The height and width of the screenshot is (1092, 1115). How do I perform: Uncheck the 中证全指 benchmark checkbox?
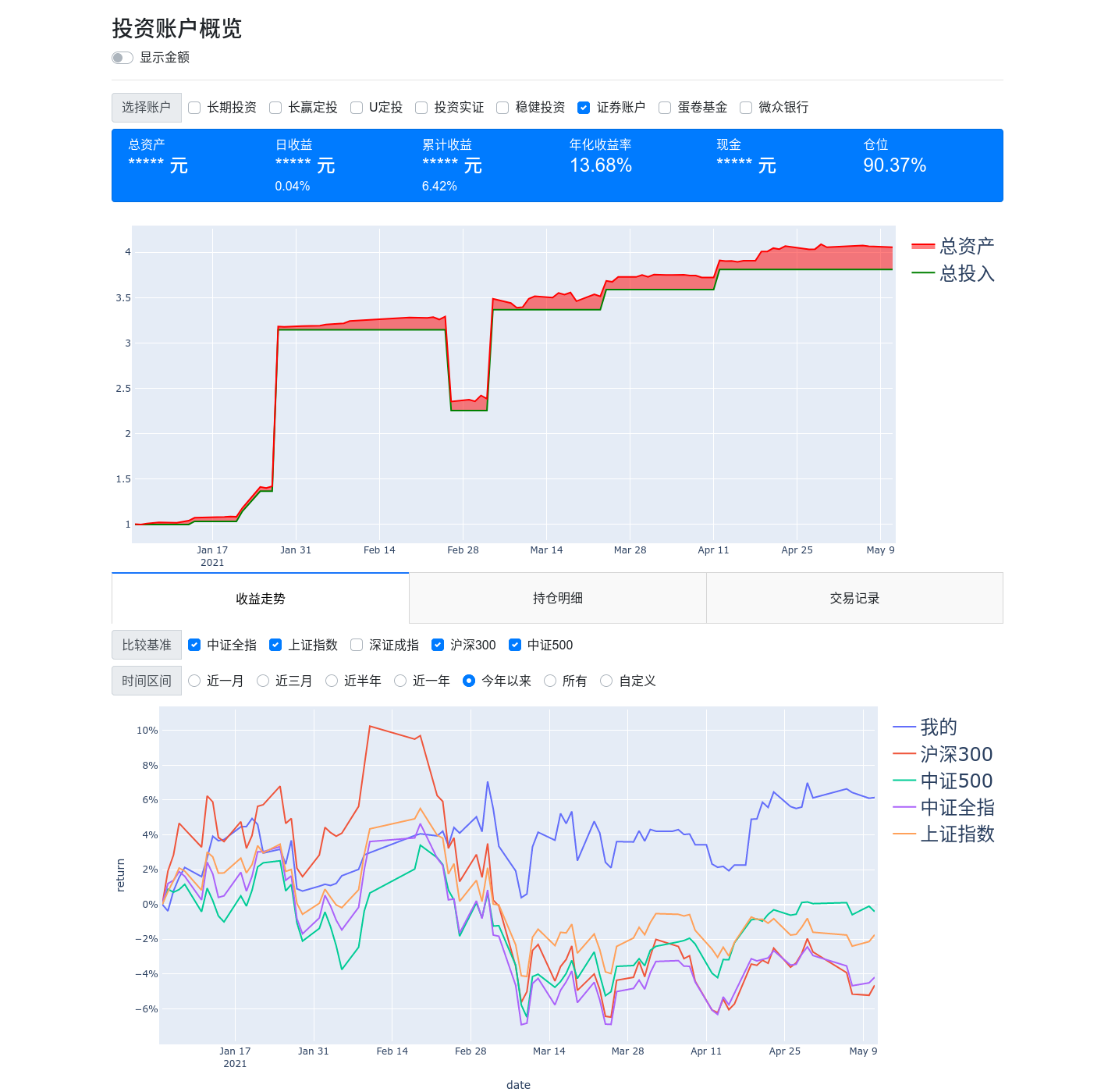[194, 645]
